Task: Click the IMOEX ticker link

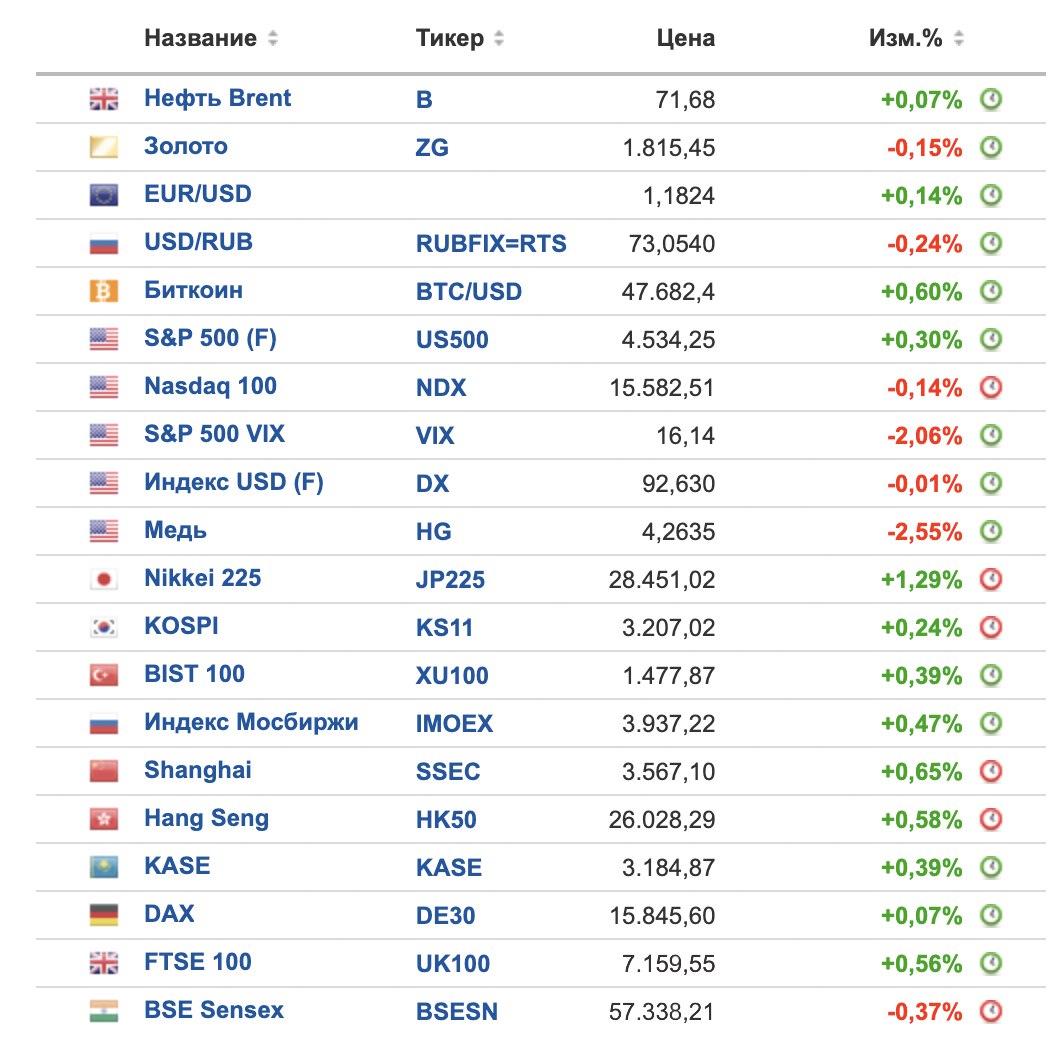Action: tap(454, 723)
